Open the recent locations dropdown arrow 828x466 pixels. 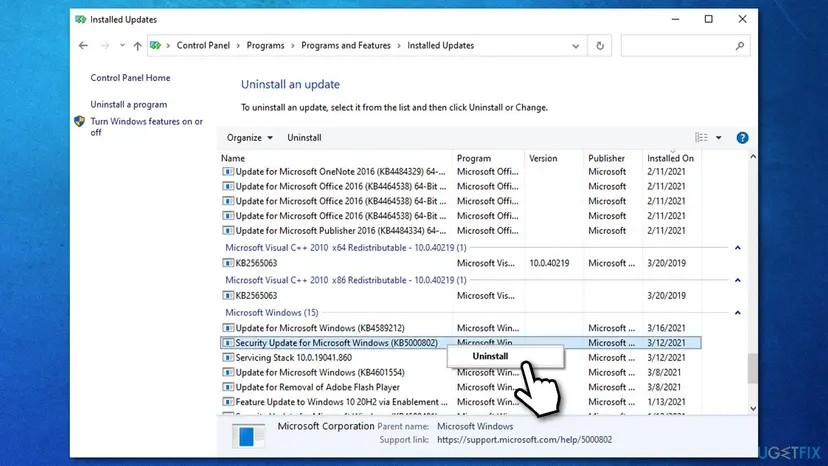122,45
